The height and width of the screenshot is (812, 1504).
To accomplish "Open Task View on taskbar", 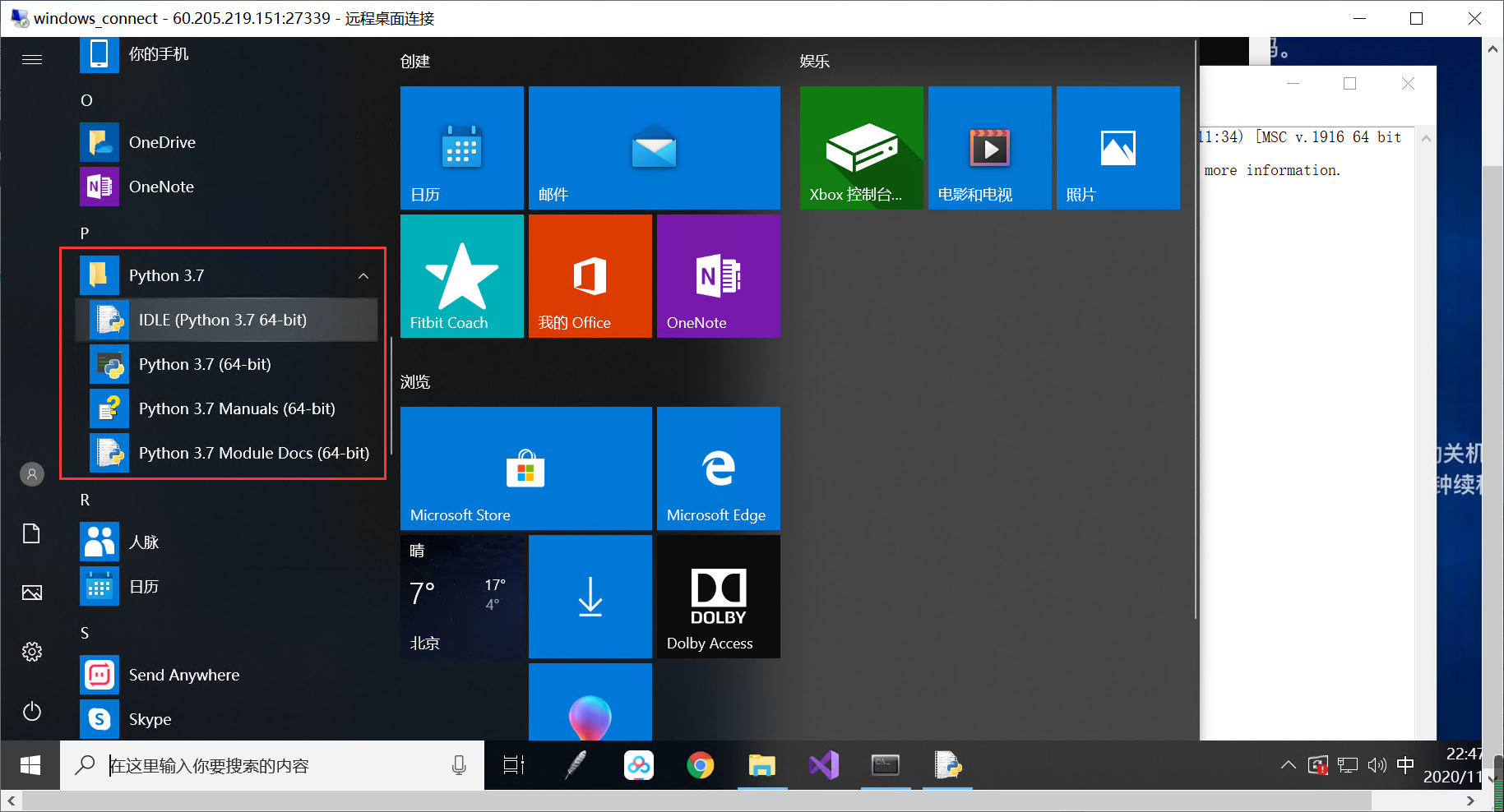I will pyautogui.click(x=514, y=765).
